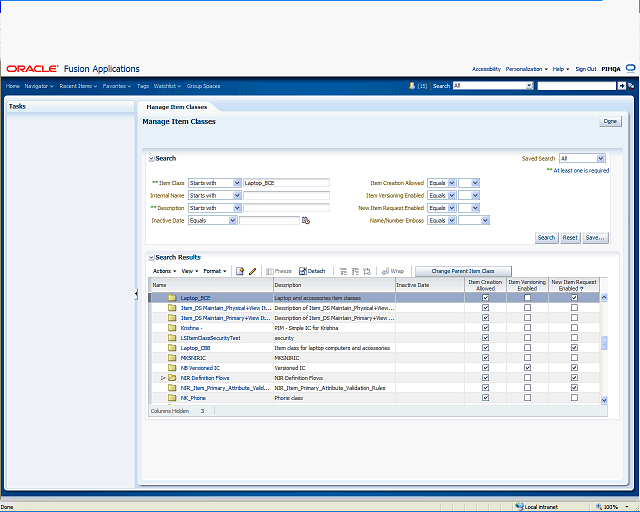Image resolution: width=640 pixels, height=512 pixels.
Task: Click the Laptop_BCE folder icon
Action: point(171,298)
